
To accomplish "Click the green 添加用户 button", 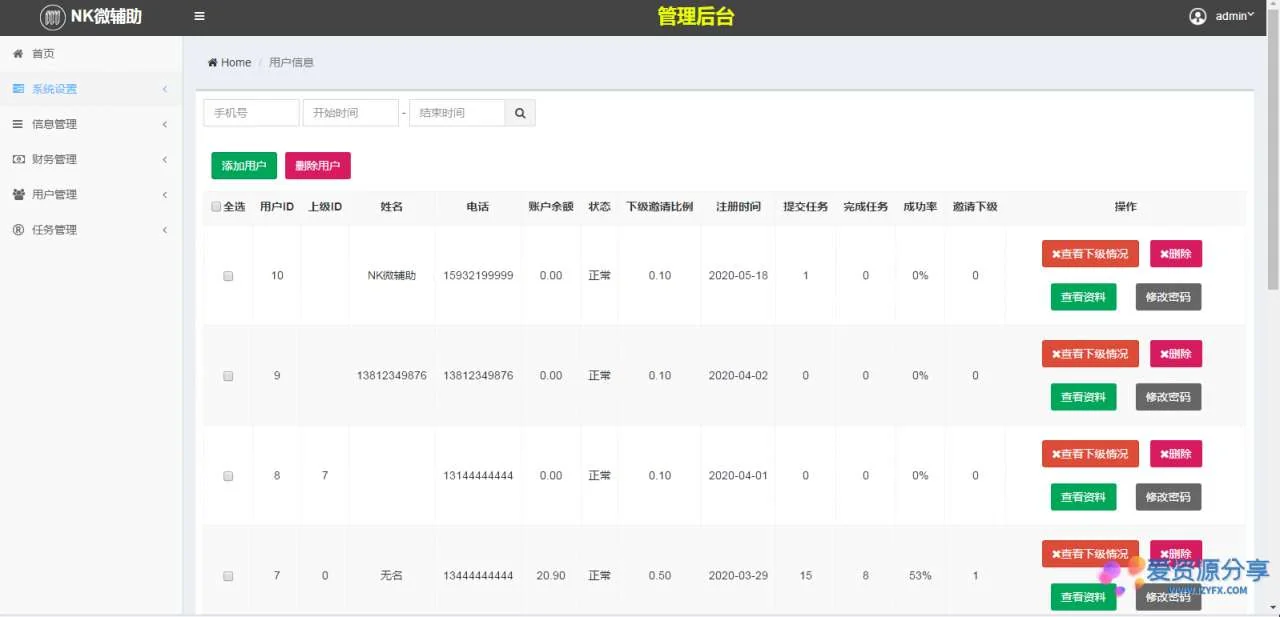I will [243, 166].
